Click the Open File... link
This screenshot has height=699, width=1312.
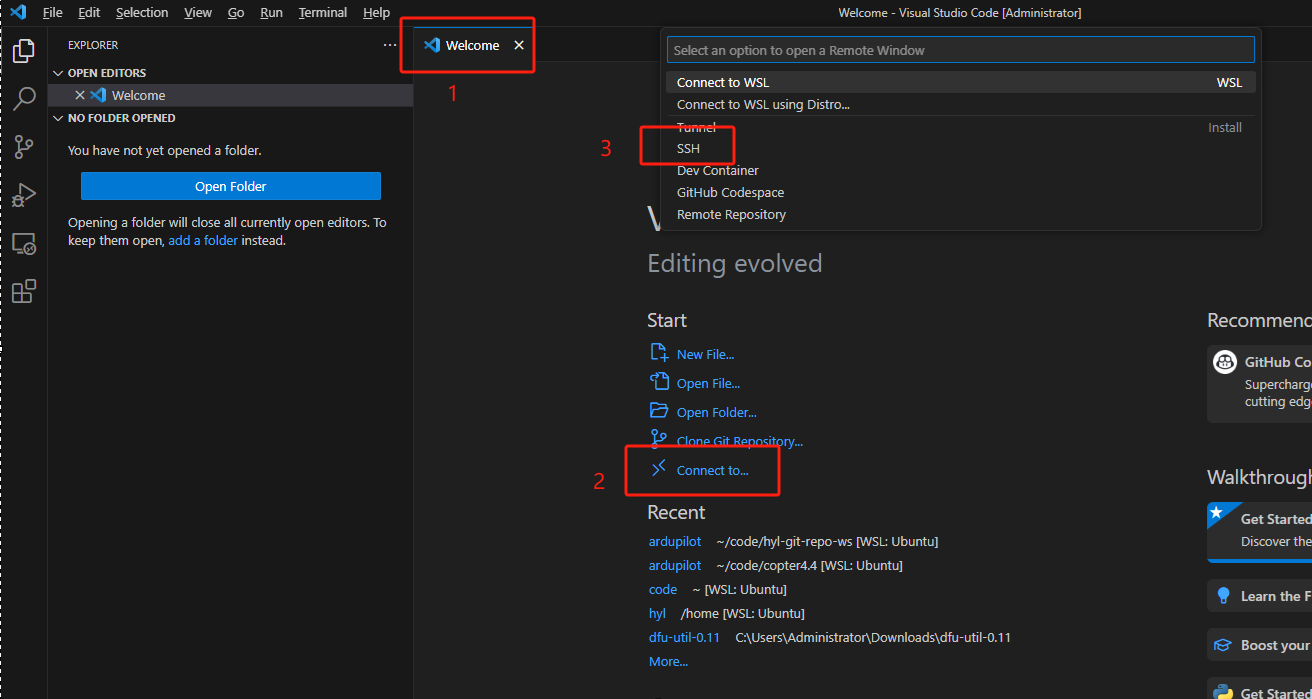pyautogui.click(x=708, y=383)
